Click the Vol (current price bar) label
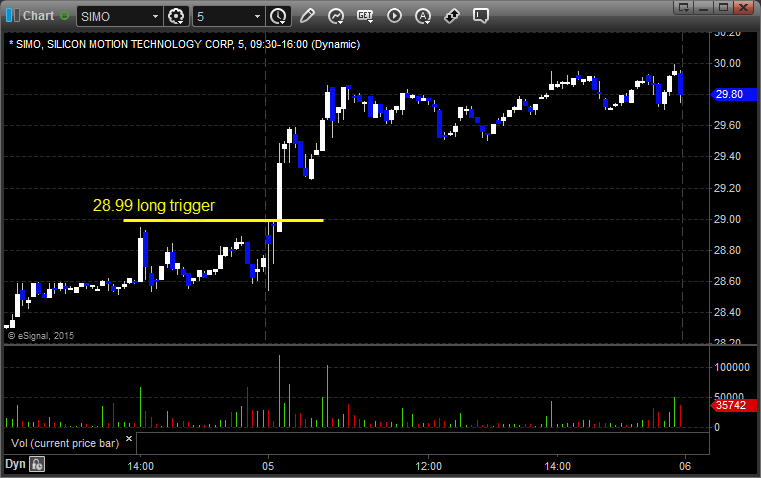The image size is (761, 478). (65, 443)
